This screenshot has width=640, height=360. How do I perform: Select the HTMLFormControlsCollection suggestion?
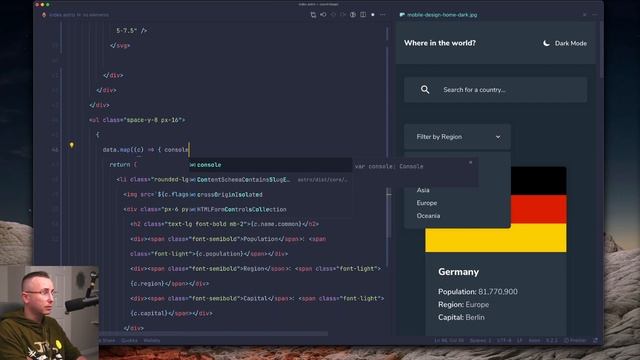[270, 209]
